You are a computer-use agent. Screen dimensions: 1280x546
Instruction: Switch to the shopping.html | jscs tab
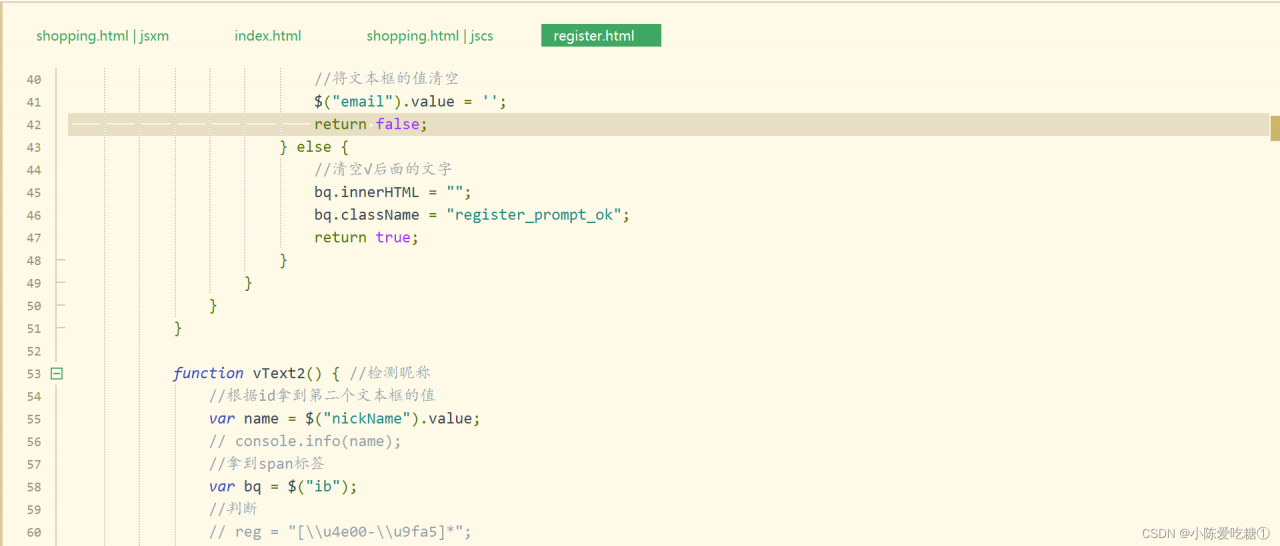pyautogui.click(x=430, y=36)
